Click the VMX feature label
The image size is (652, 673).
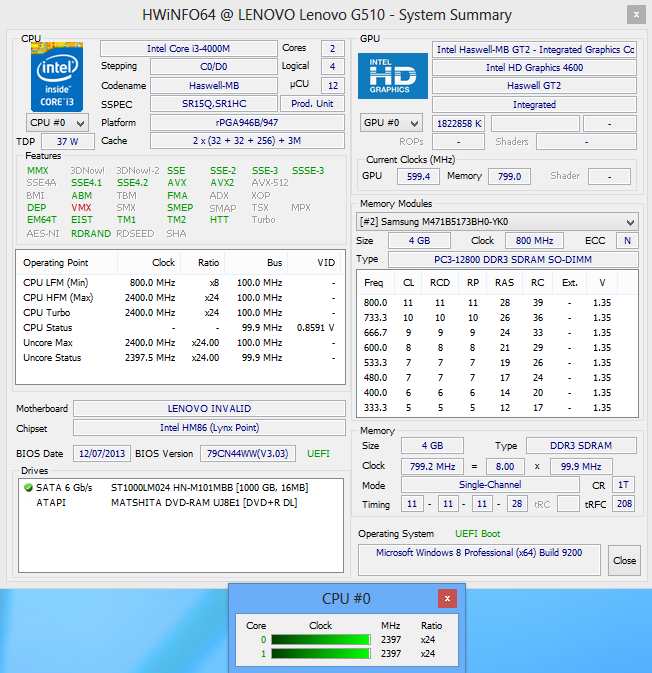[x=81, y=208]
